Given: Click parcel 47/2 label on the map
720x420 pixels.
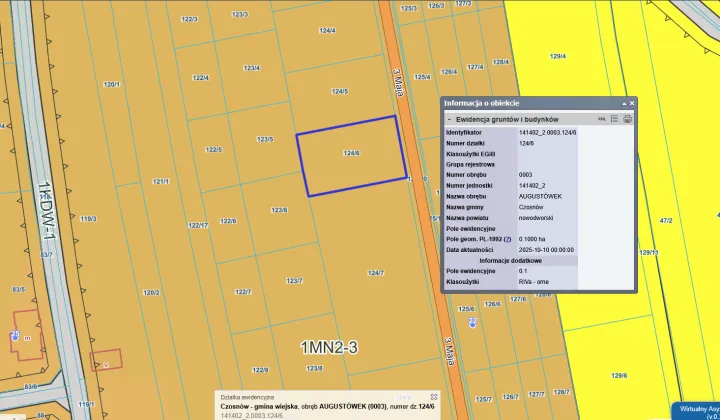Looking at the screenshot, I should click(666, 220).
